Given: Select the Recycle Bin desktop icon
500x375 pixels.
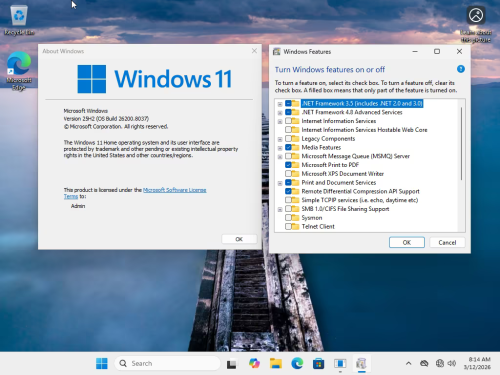Looking at the screenshot, I should [19, 21].
